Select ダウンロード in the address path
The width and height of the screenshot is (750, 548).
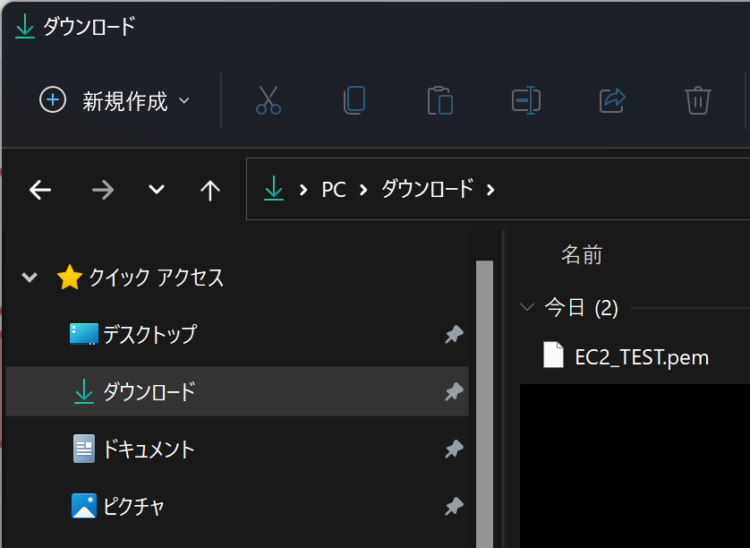coord(427,189)
